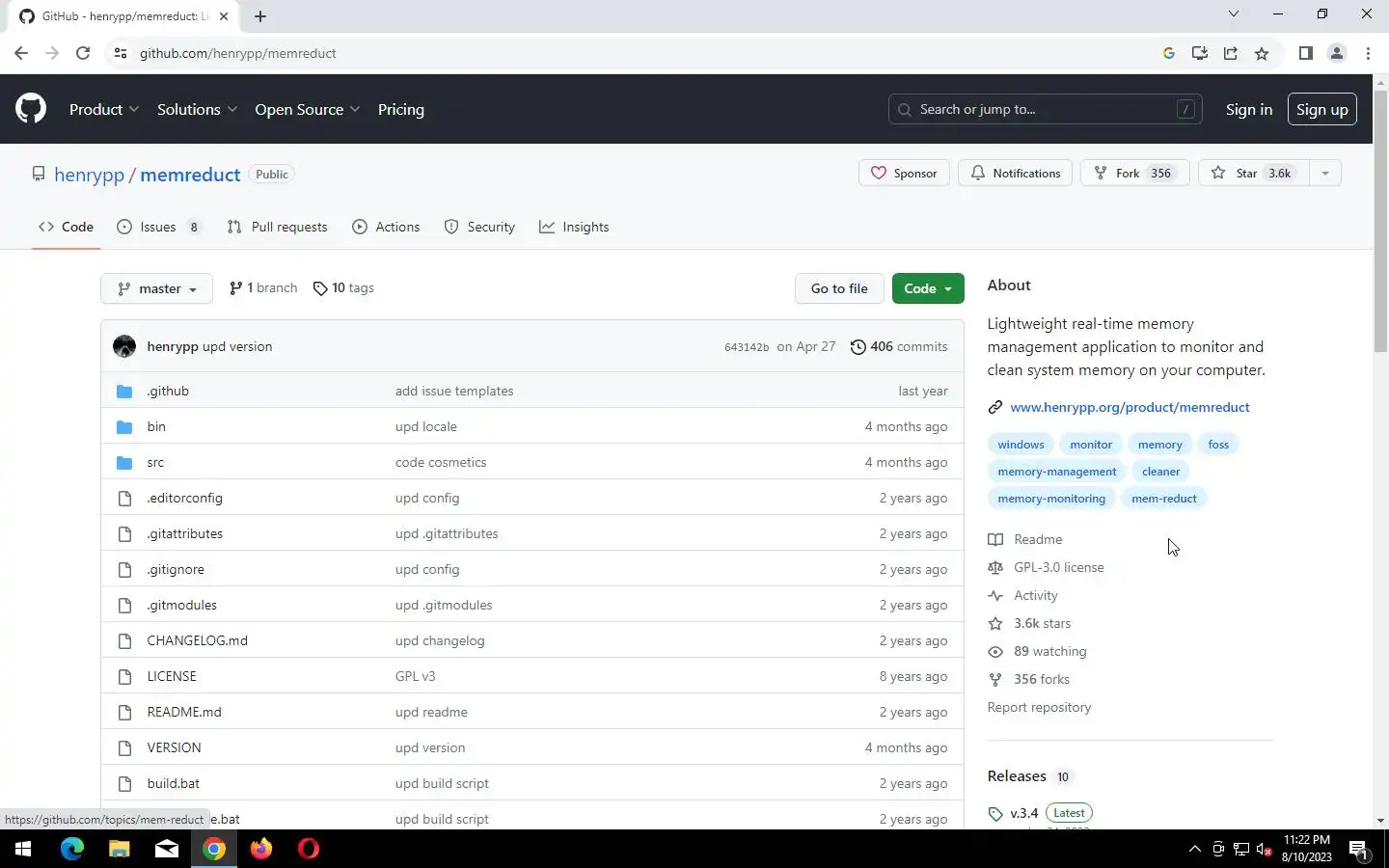The width and height of the screenshot is (1389, 868).
Task: Click the .github folder icon
Action: click(124, 391)
